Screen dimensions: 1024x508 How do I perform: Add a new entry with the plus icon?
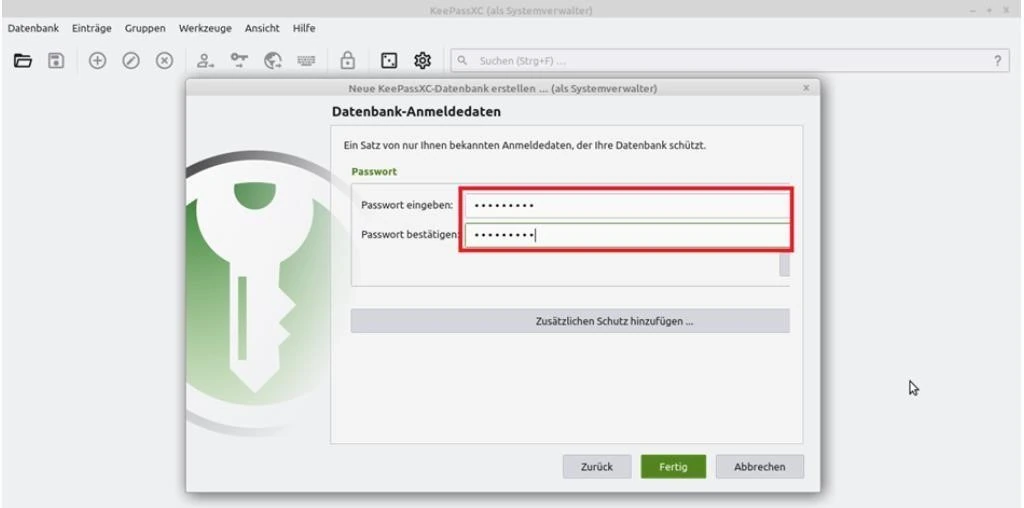(x=97, y=61)
